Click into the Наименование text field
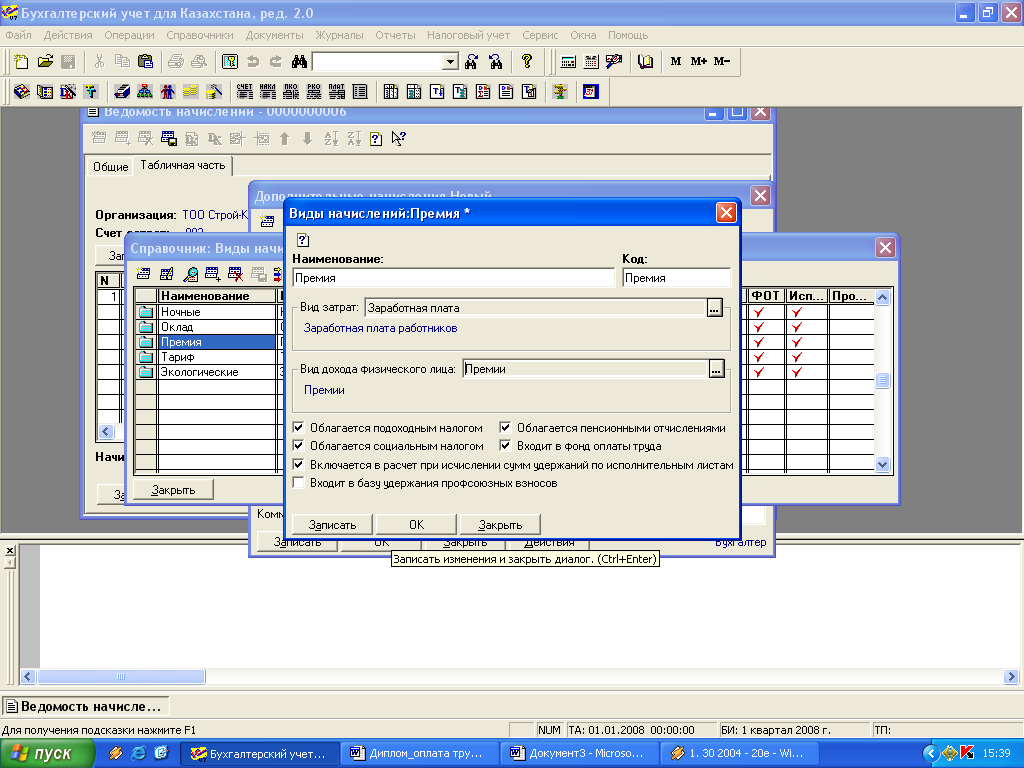Image resolution: width=1024 pixels, height=768 pixels. click(x=453, y=278)
